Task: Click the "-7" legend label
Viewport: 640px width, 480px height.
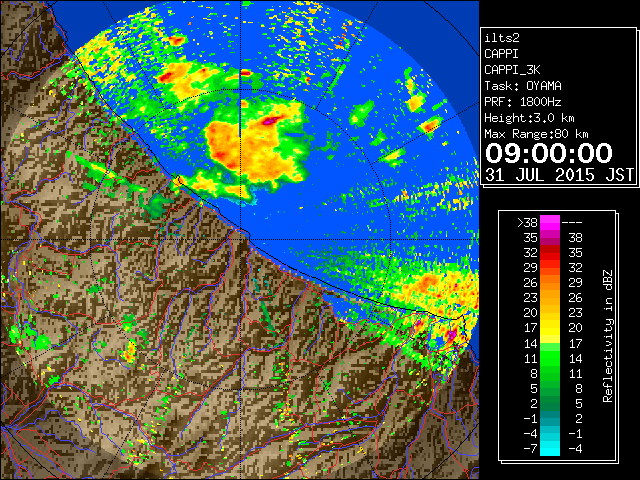Action: [530, 449]
